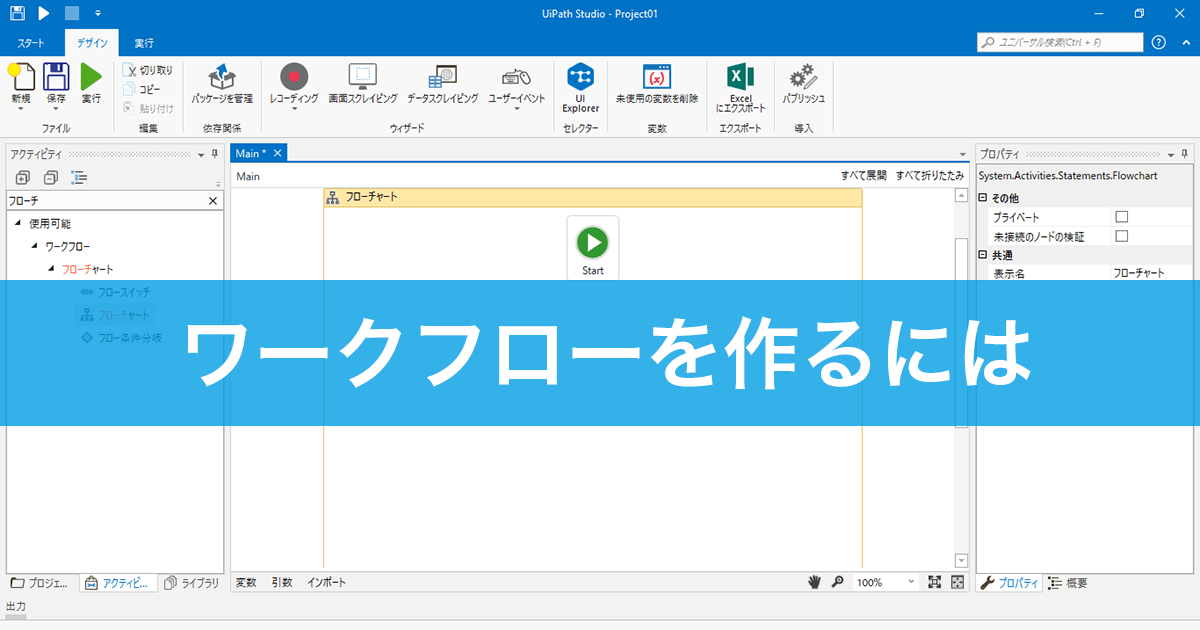Open the インポート imports panel
The width and height of the screenshot is (1200, 630).
tap(327, 582)
